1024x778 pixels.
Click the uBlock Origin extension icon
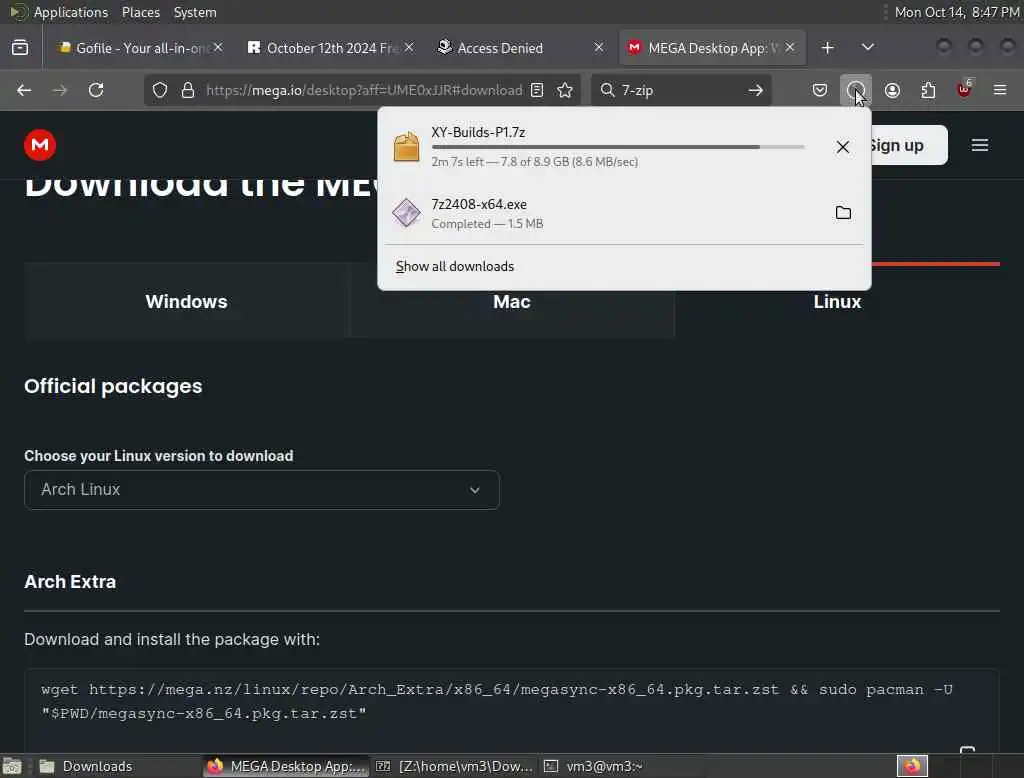click(x=965, y=89)
